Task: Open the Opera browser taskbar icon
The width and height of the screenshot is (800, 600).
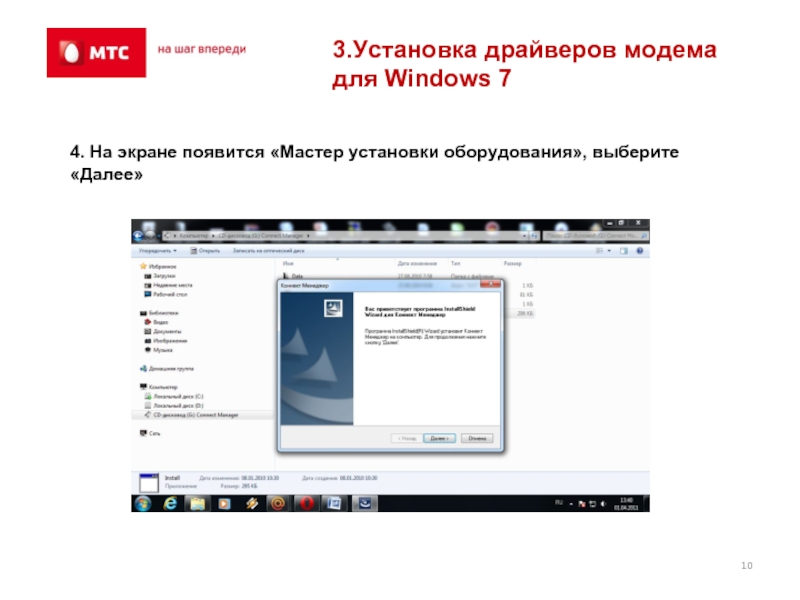Action: 306,504
